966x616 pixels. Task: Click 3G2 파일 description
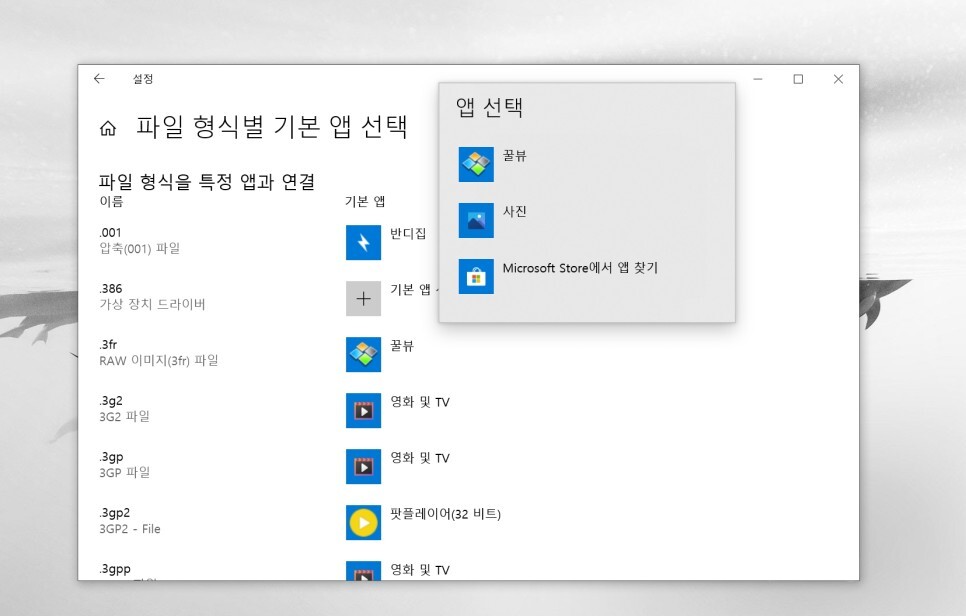(x=124, y=416)
